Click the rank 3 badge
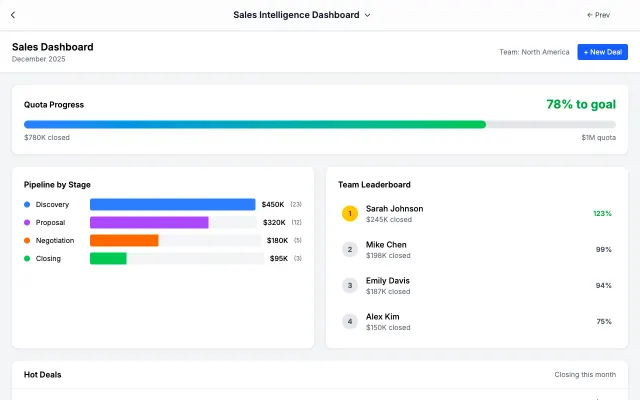The image size is (640, 400). click(350, 285)
